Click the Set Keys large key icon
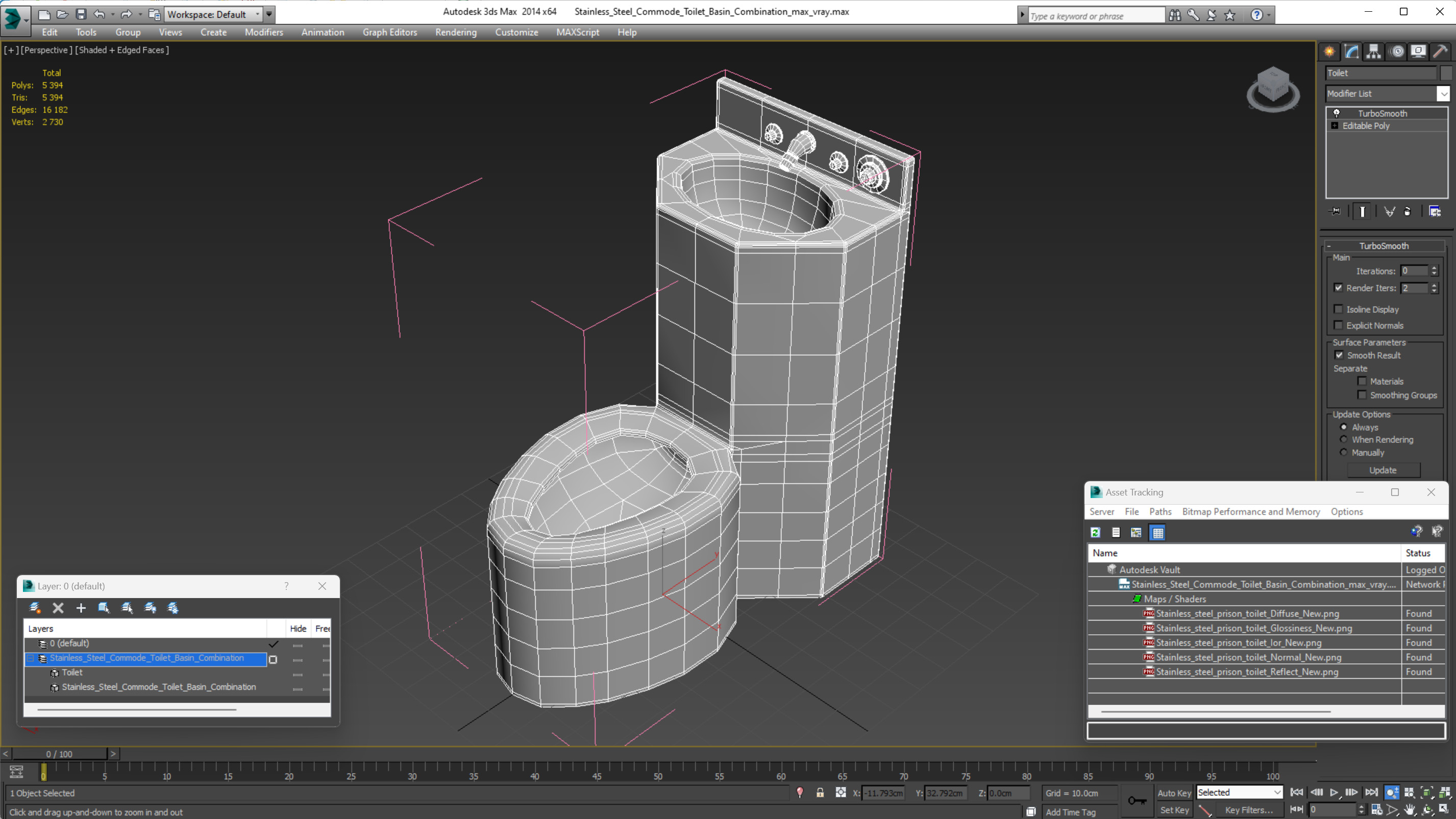This screenshot has height=819, width=1456. 1137,800
